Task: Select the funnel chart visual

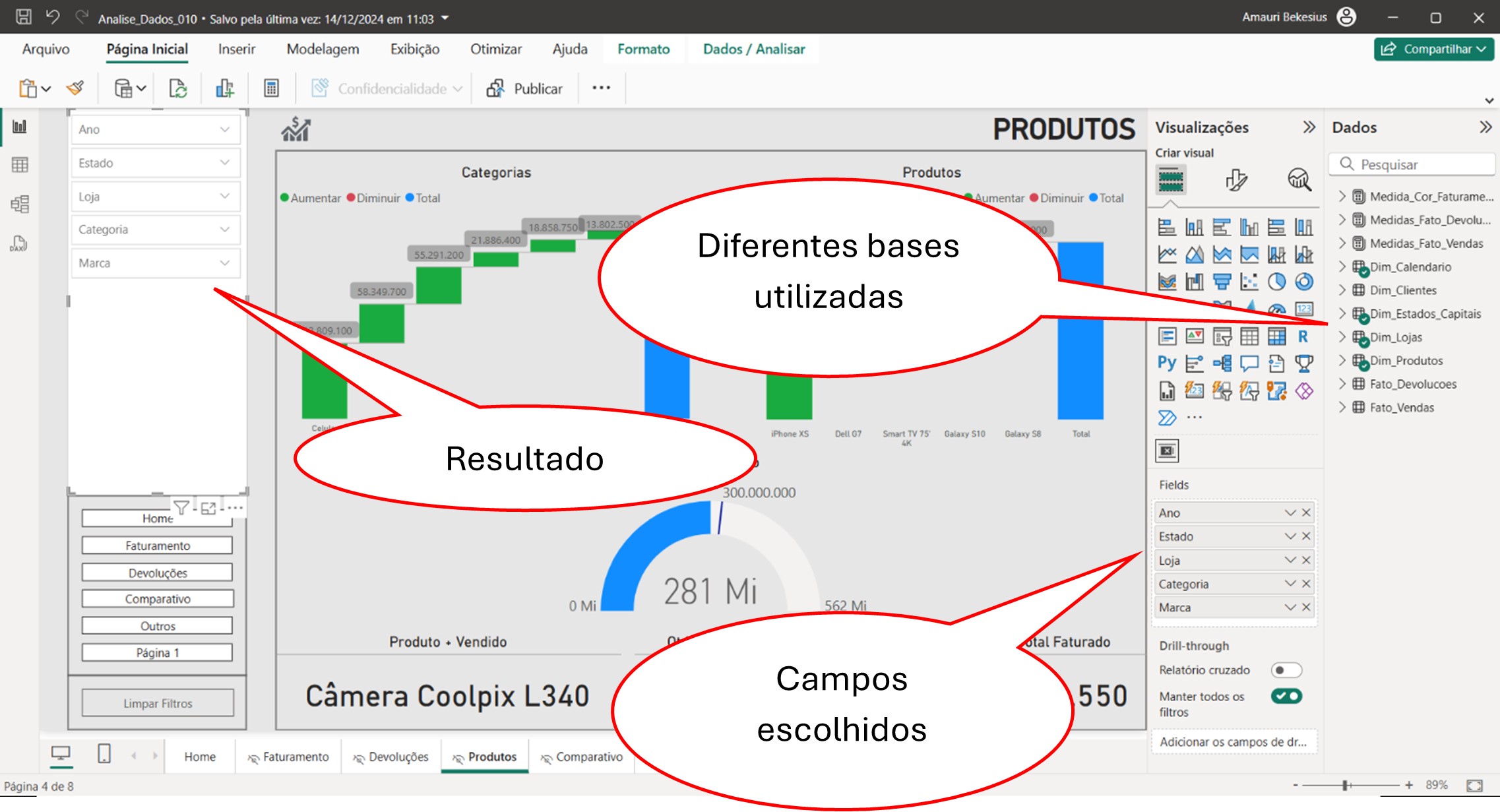Action: point(1222,282)
